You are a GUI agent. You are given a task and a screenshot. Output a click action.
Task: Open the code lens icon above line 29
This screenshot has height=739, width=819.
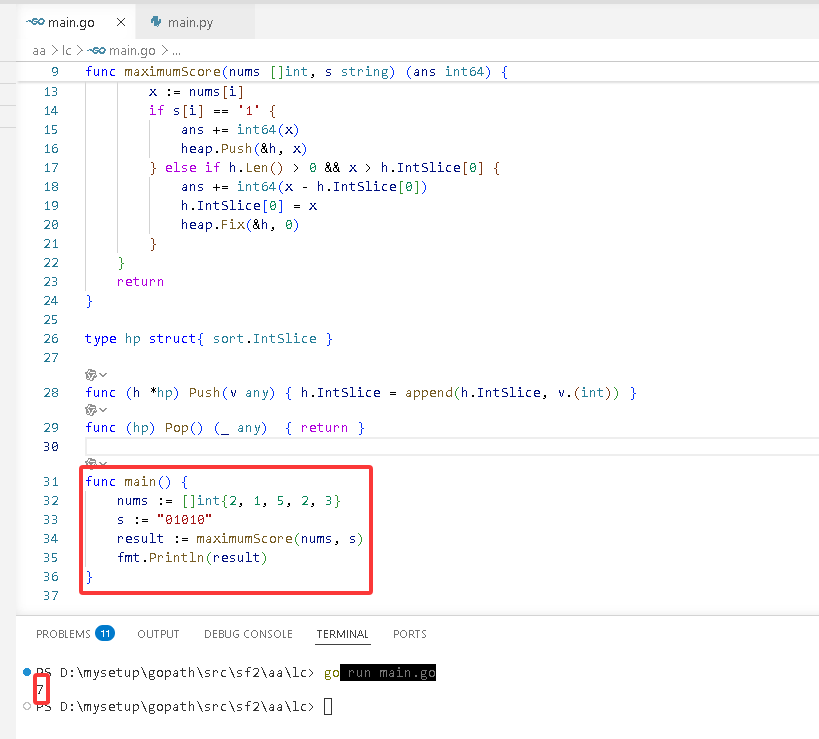[x=91, y=410]
